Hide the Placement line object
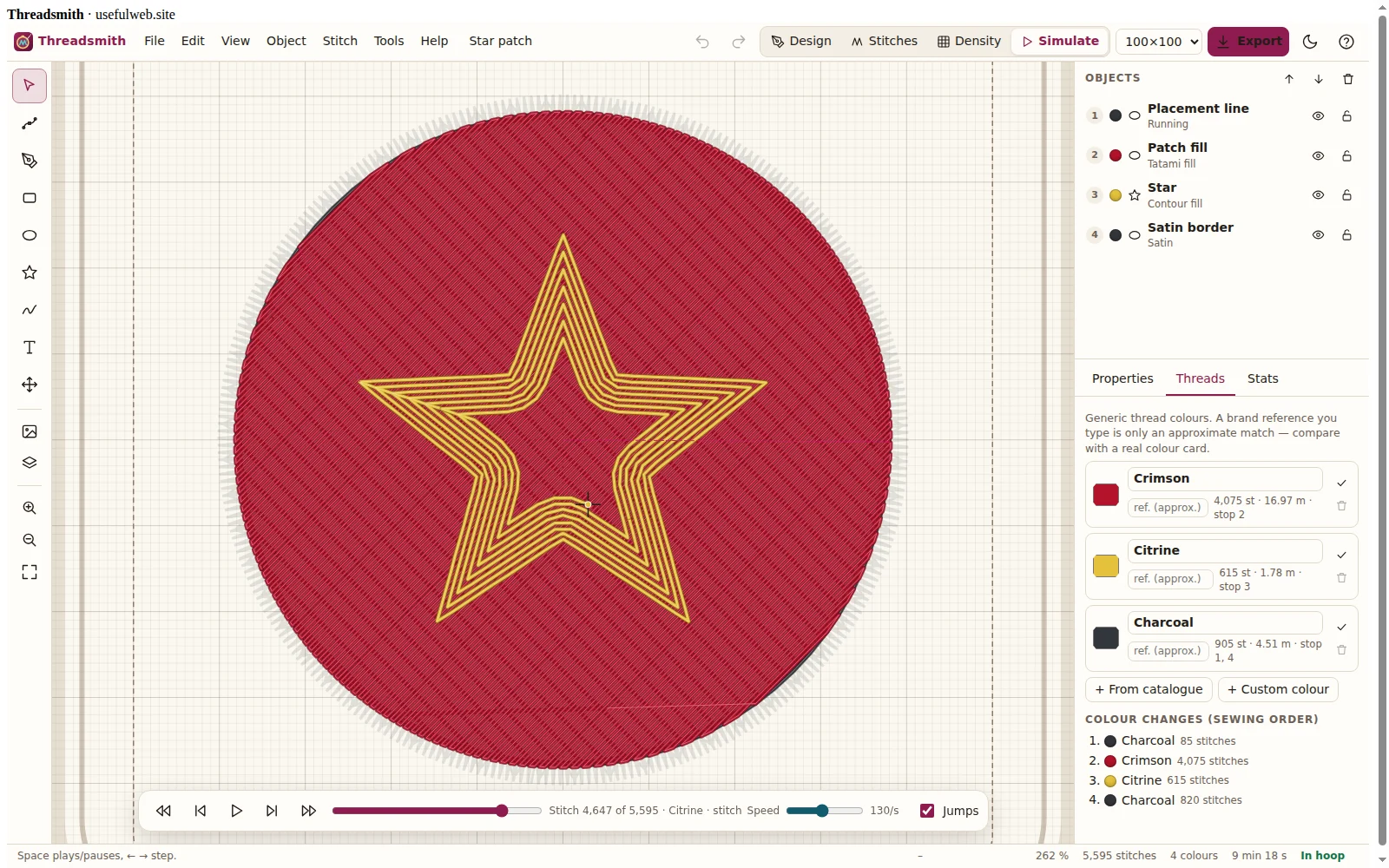 click(x=1318, y=116)
